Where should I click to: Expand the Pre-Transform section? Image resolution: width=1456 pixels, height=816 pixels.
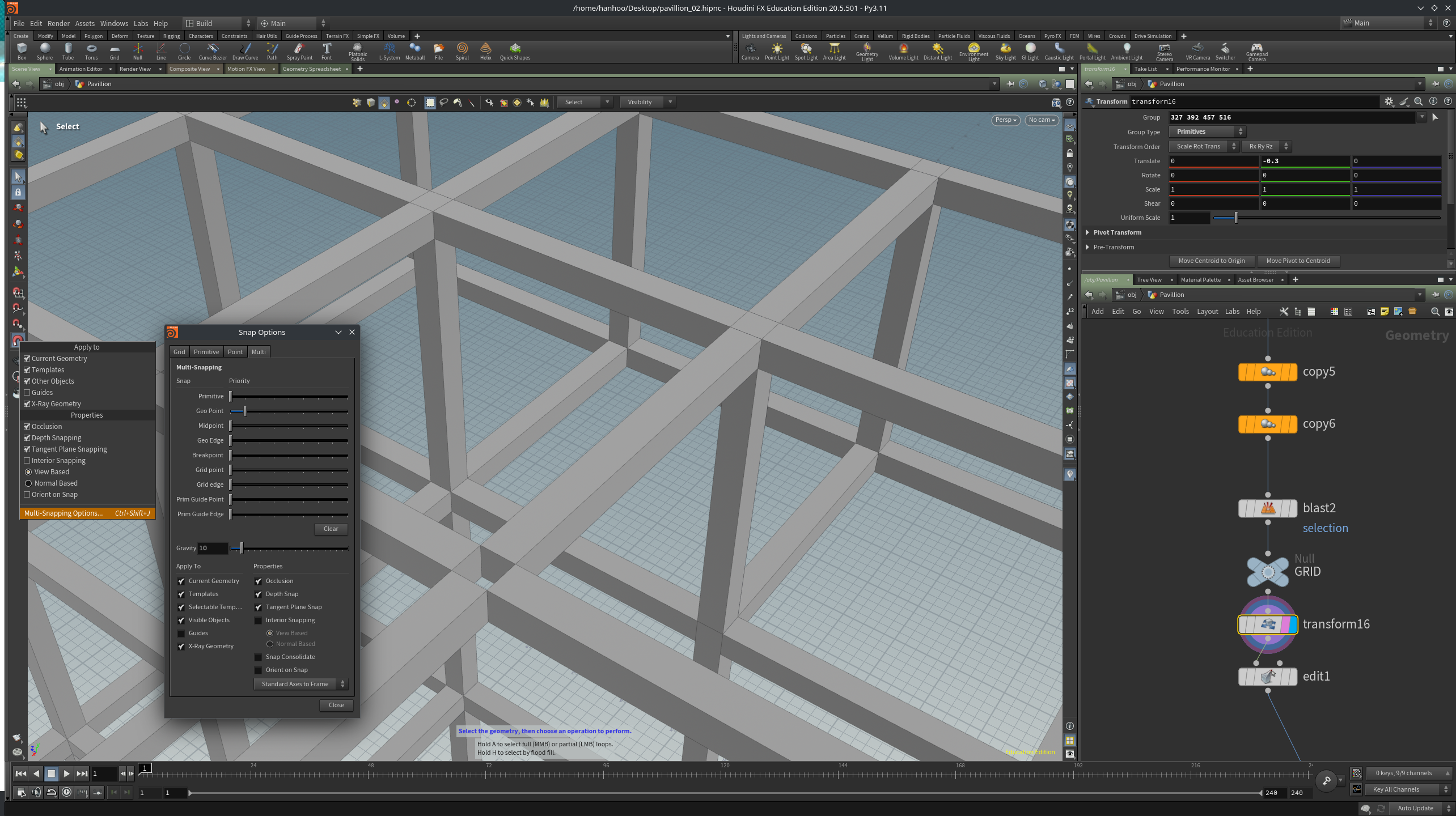(x=1087, y=247)
